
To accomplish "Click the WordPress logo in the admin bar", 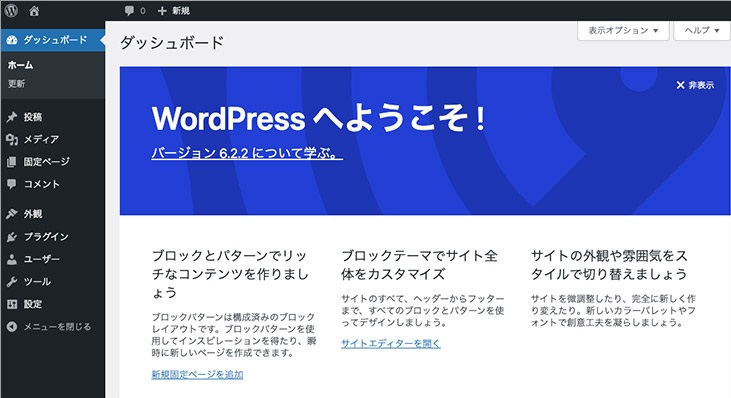I will click(x=11, y=10).
